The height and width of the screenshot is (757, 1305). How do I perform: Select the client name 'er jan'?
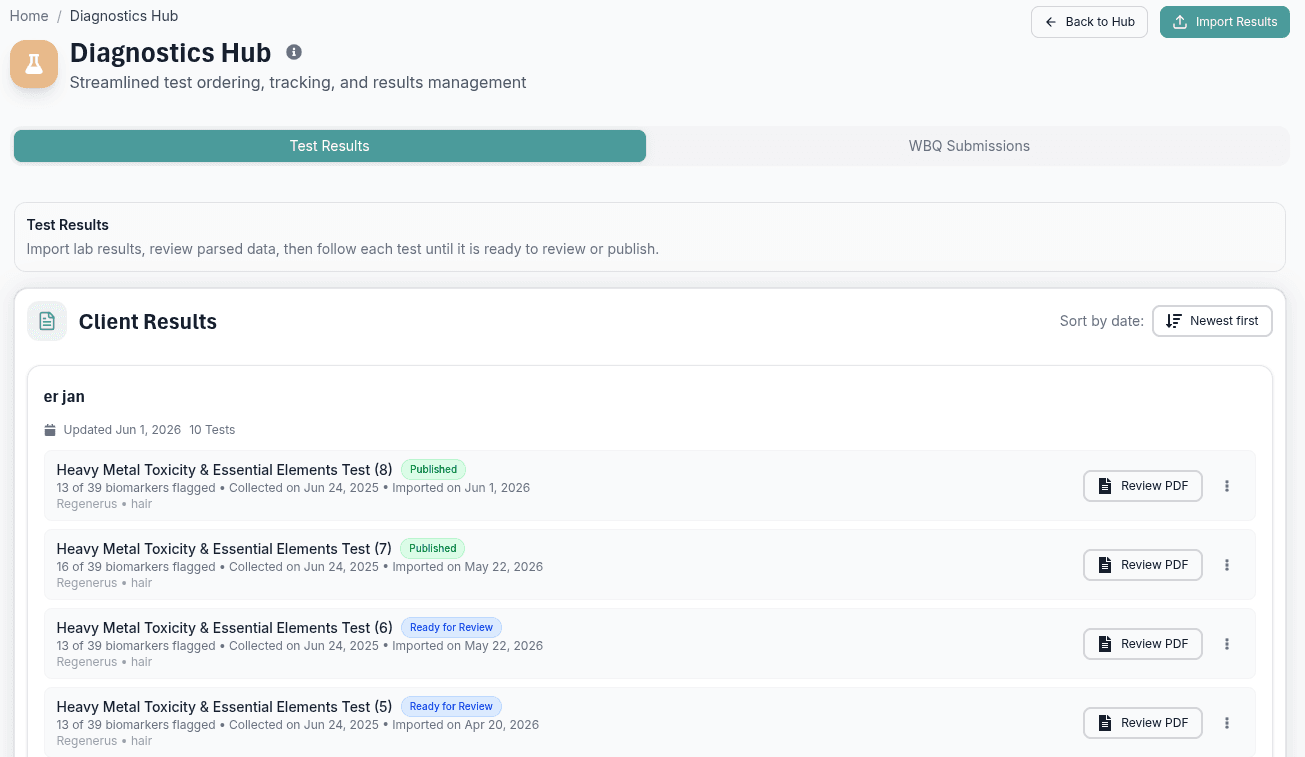click(64, 397)
